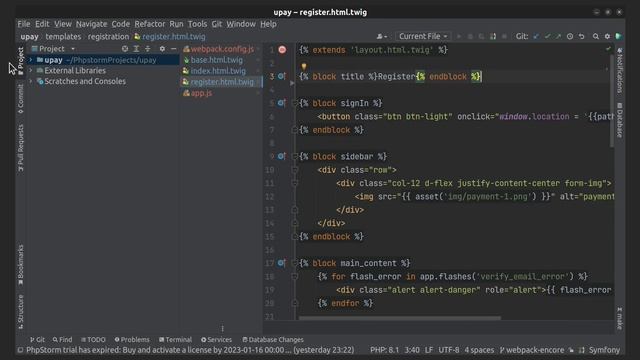Open the user profile dropdown in toolbar
Screen dimensions: 640x360
(x=382, y=36)
